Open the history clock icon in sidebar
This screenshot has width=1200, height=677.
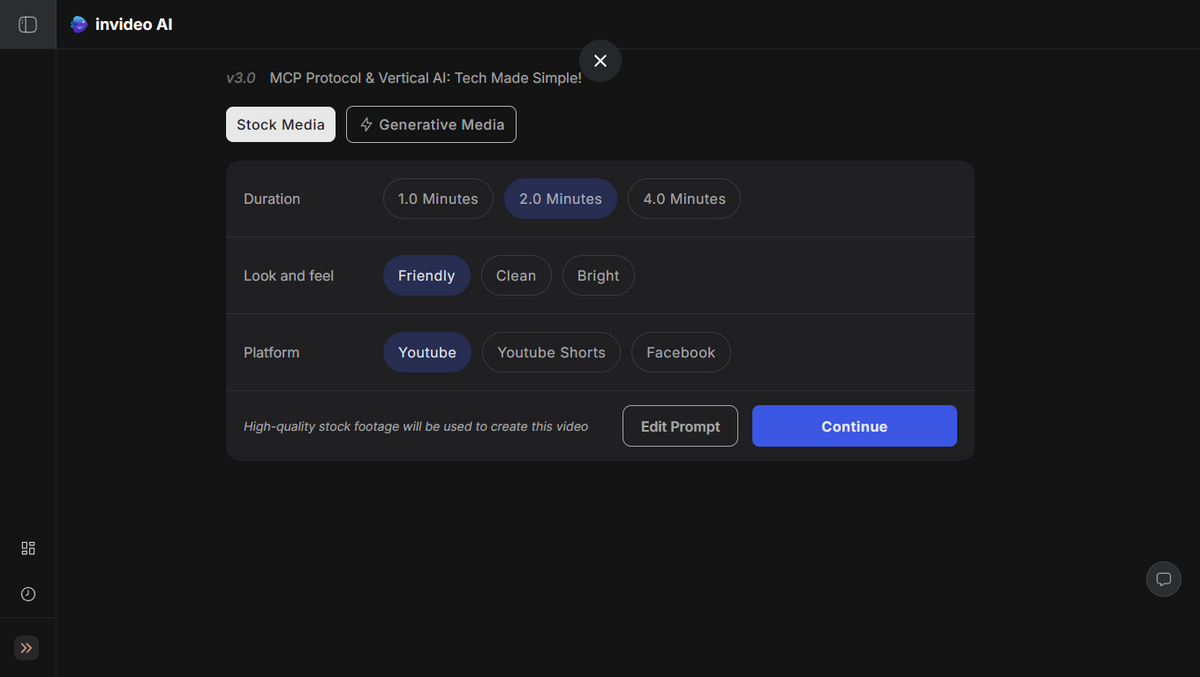point(28,594)
